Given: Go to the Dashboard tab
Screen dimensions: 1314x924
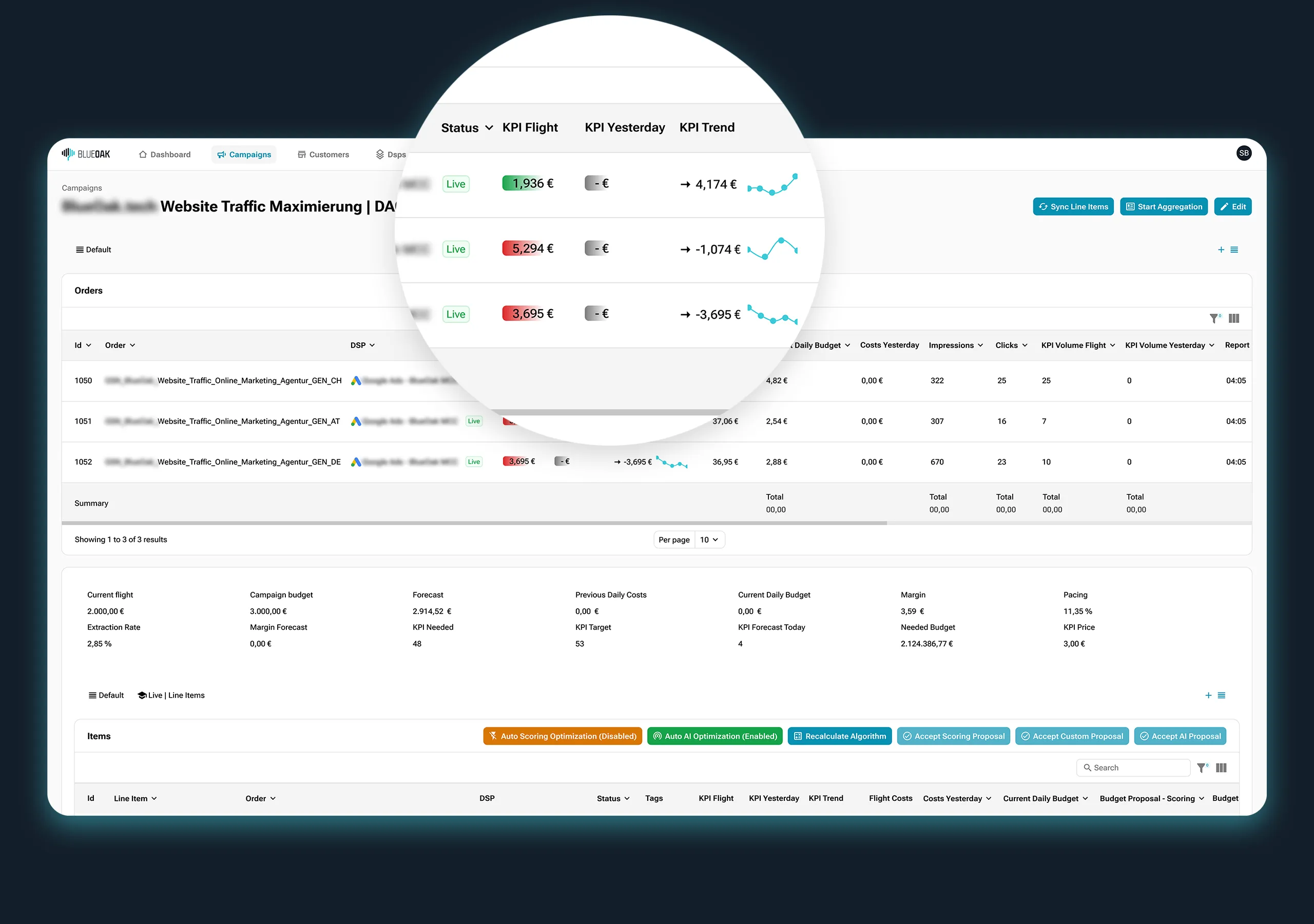Looking at the screenshot, I should click(164, 155).
